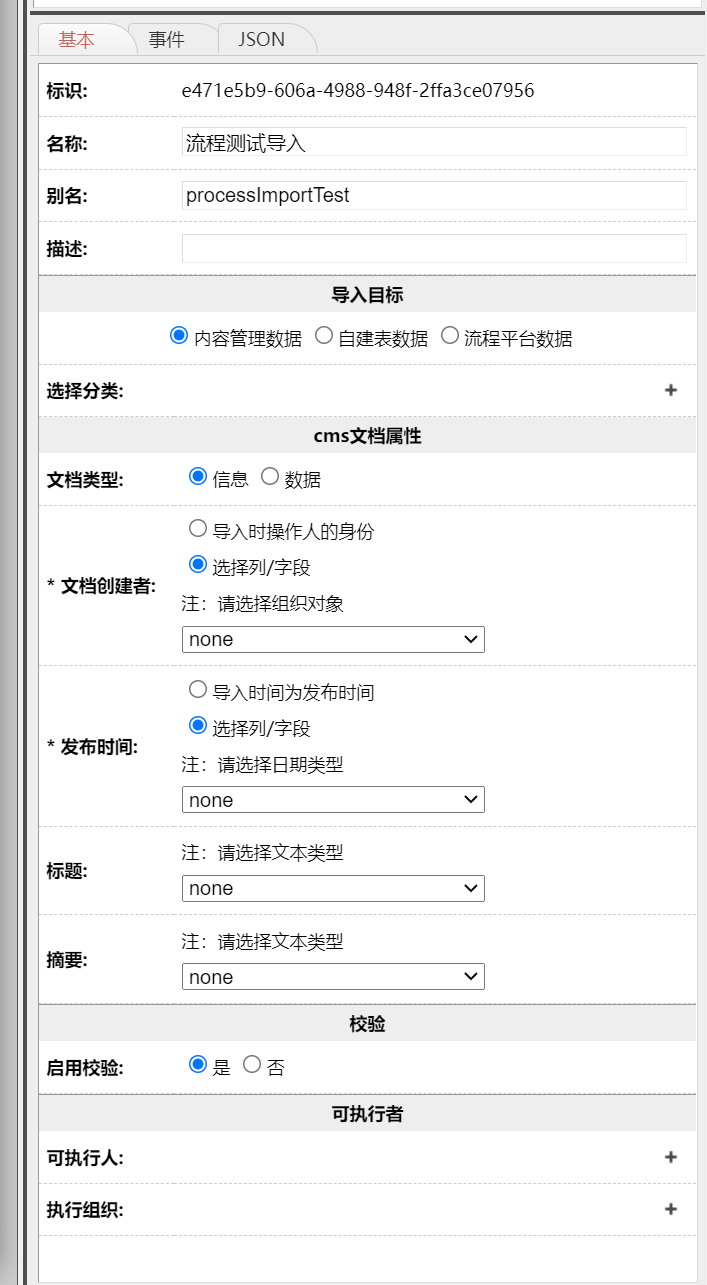Go to the 基本 tab

77,40
